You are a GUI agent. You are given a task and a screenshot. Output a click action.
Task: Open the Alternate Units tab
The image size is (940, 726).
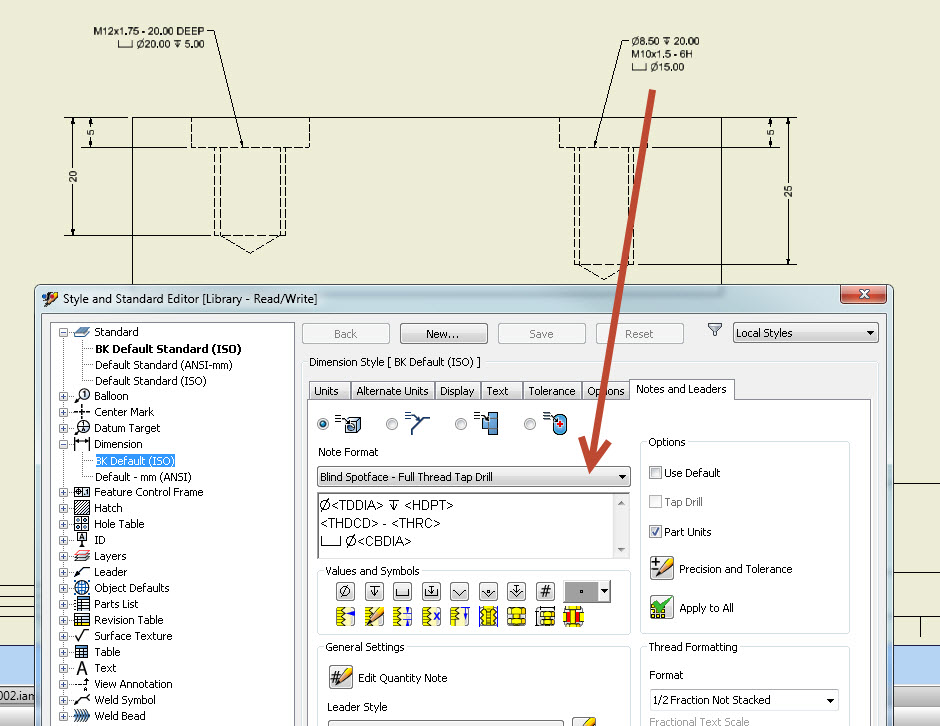tap(392, 391)
